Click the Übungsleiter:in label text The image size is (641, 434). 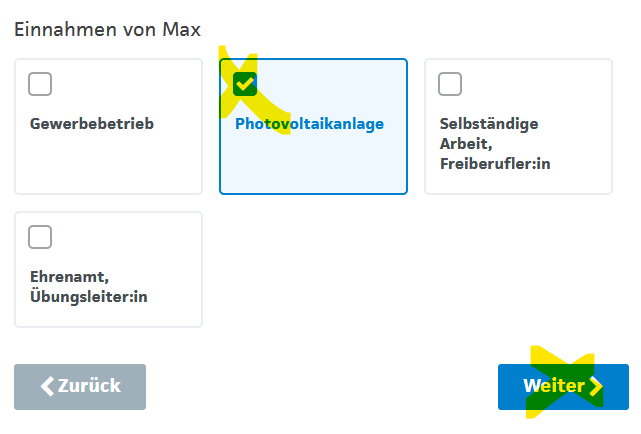click(x=89, y=296)
